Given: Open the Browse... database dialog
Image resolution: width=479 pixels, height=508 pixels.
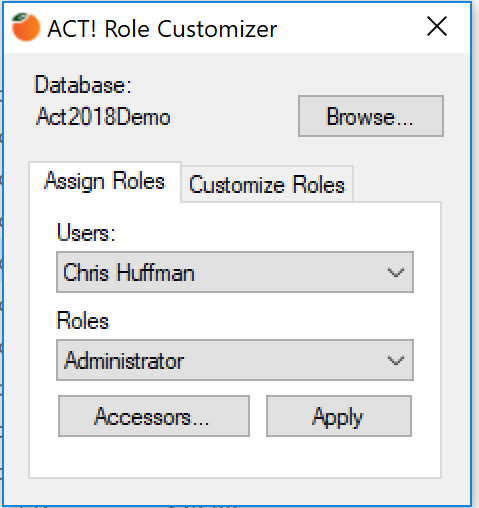Looking at the screenshot, I should (371, 116).
